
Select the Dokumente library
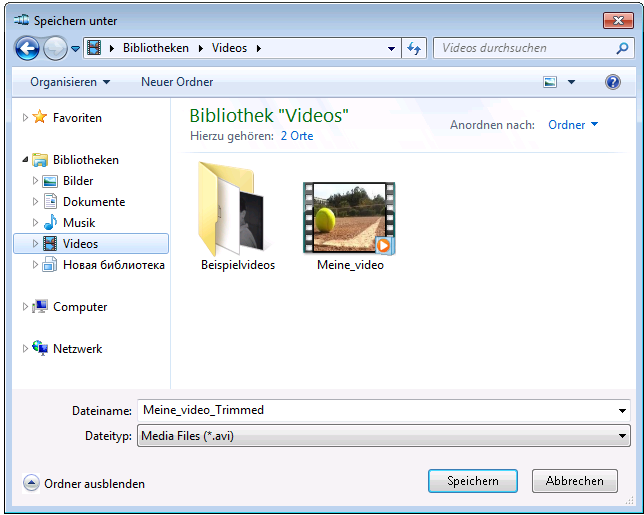point(94,202)
